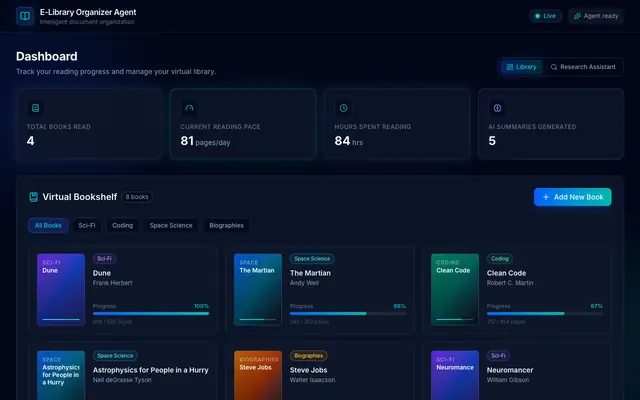Click the Hours Spent Reading clock icon
Screen dimensions: 640x400
pos(343,108)
